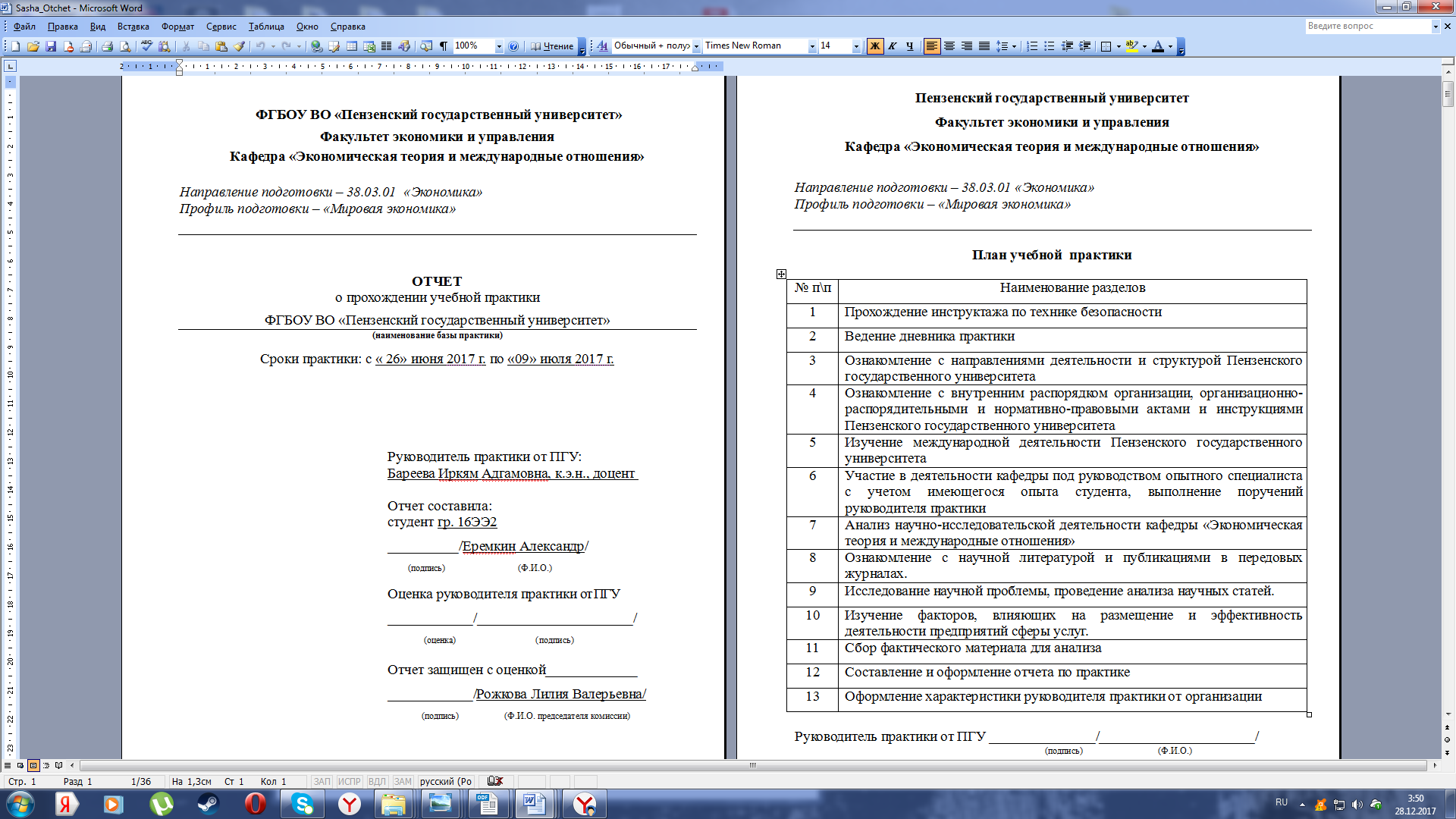This screenshot has height=819, width=1456.
Task: Toggle left paragraph alignment
Action: point(932,46)
